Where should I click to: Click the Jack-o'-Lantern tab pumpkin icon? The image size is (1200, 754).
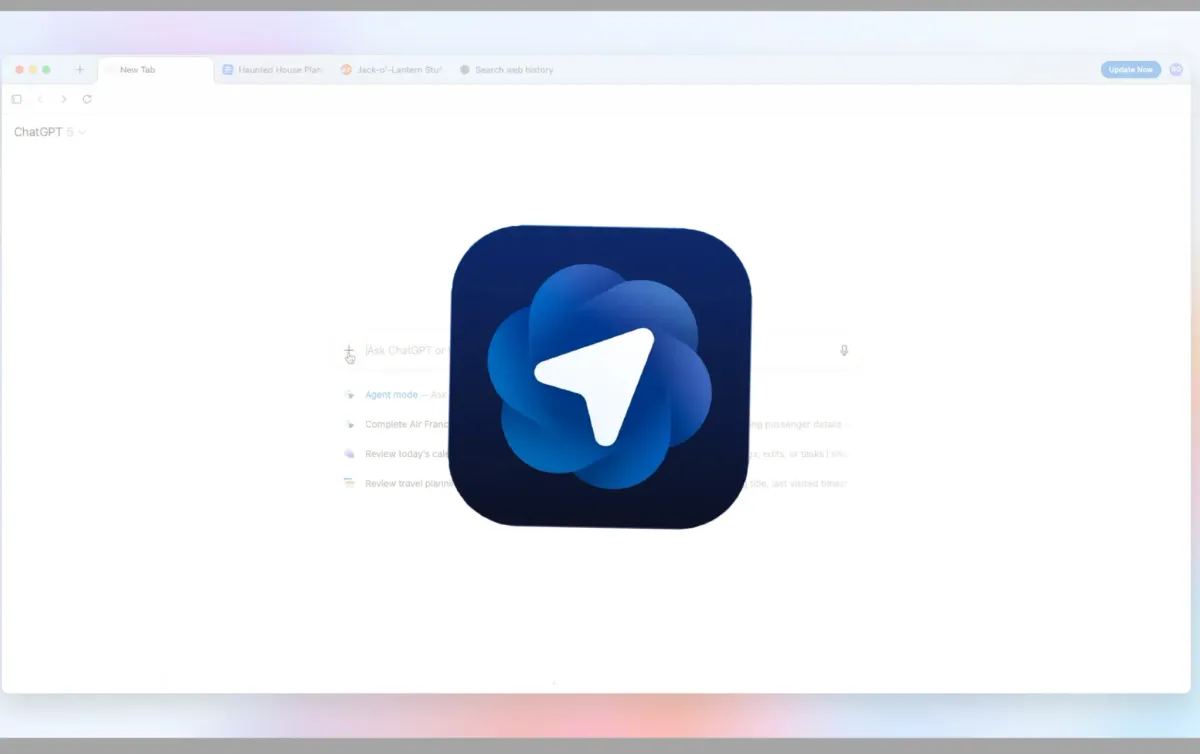[345, 69]
